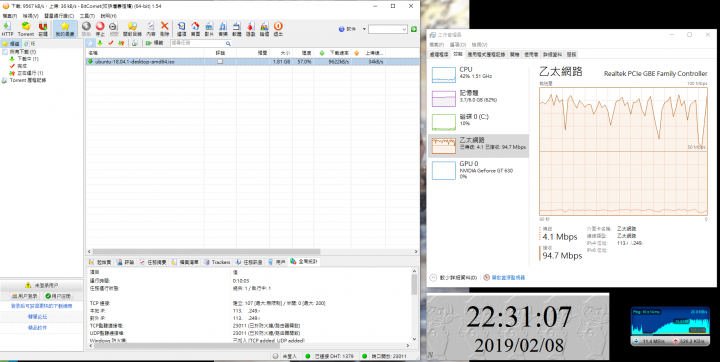Click the green DHT status indicator
The image size is (720, 362).
pos(308,356)
